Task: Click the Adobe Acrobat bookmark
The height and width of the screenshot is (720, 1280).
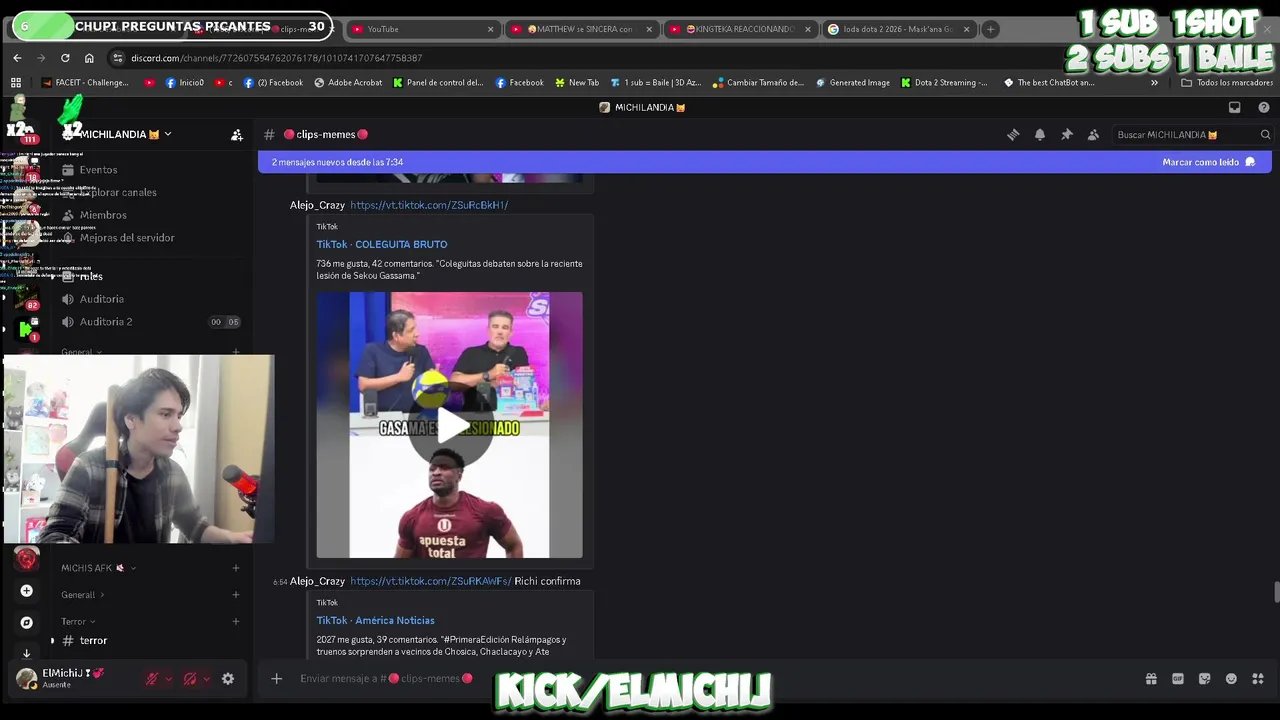Action: coord(348,83)
